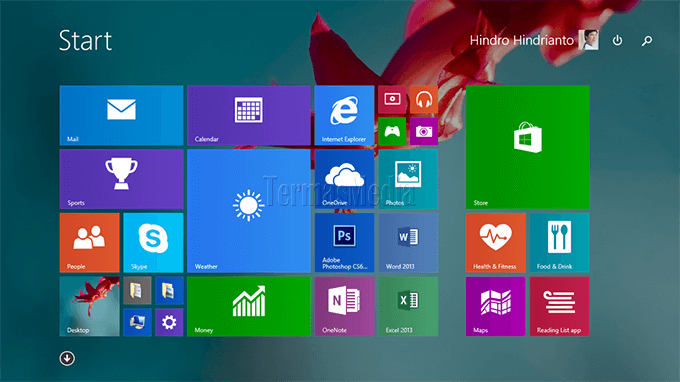
Task: Open the small Music headphones tile
Action: (424, 99)
